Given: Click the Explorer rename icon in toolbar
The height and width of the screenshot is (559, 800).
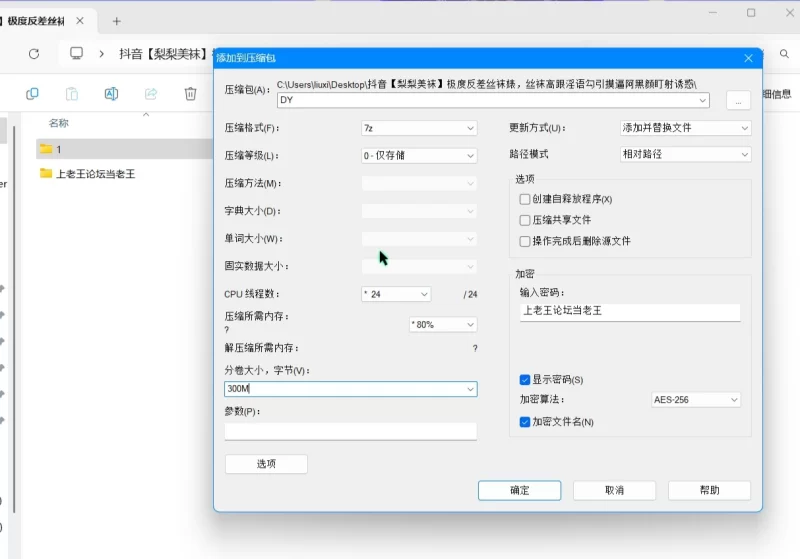Looking at the screenshot, I should [x=111, y=94].
